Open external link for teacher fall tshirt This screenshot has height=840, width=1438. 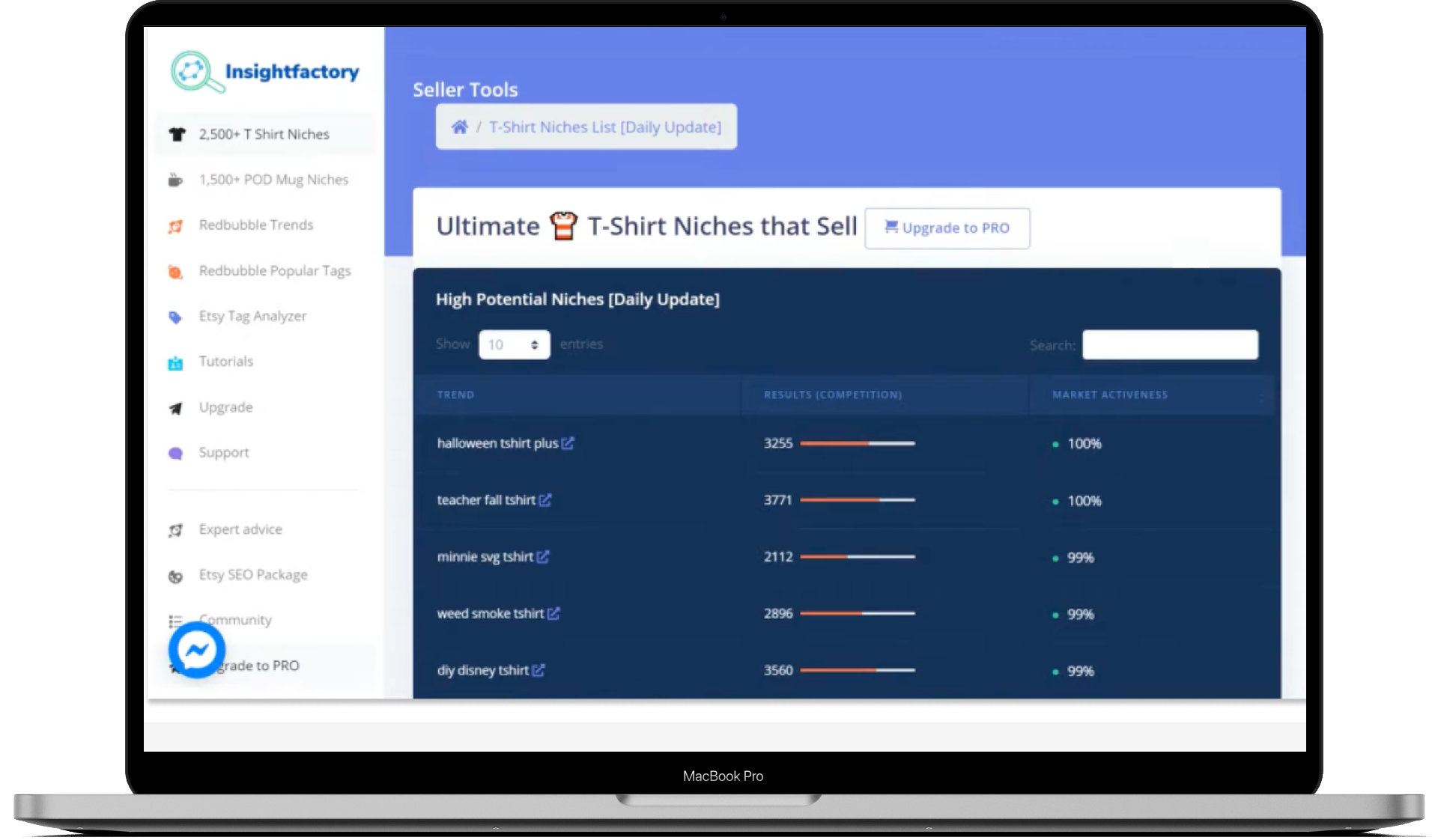coord(545,500)
